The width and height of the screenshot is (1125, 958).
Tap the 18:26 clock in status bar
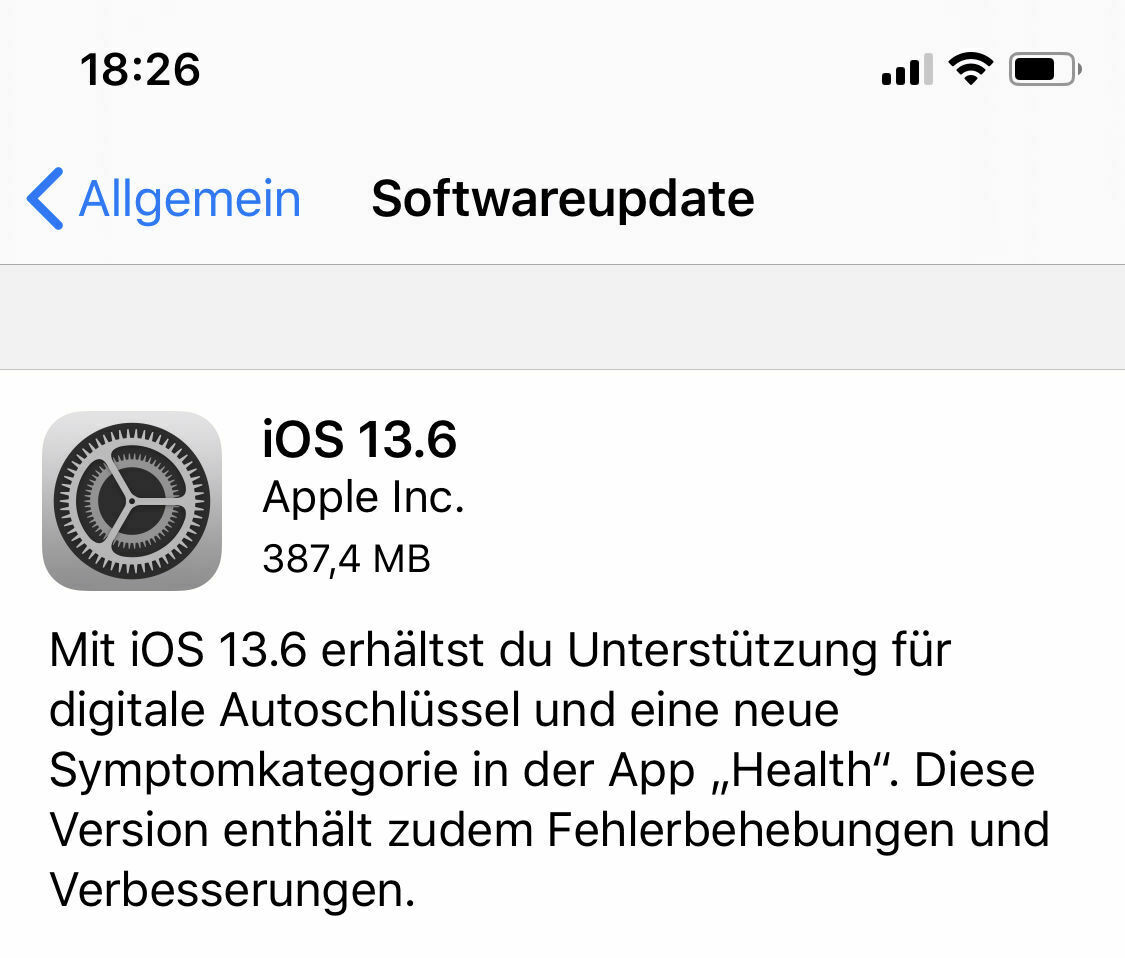(140, 70)
